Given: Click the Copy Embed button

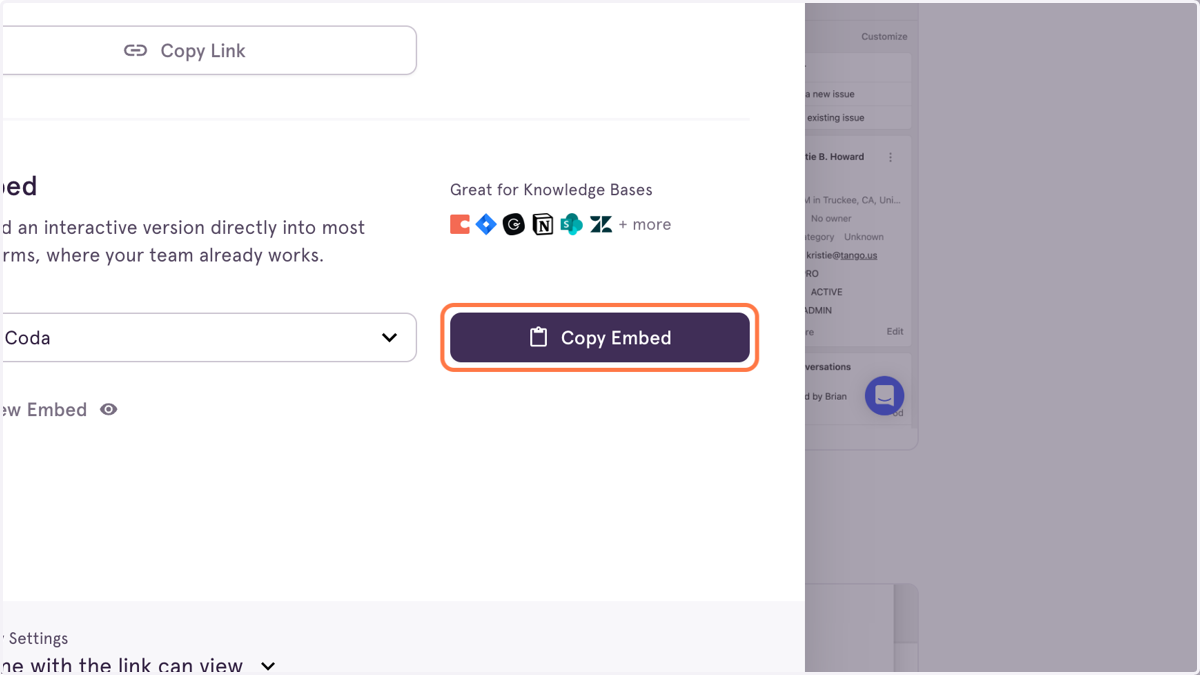Looking at the screenshot, I should (600, 338).
